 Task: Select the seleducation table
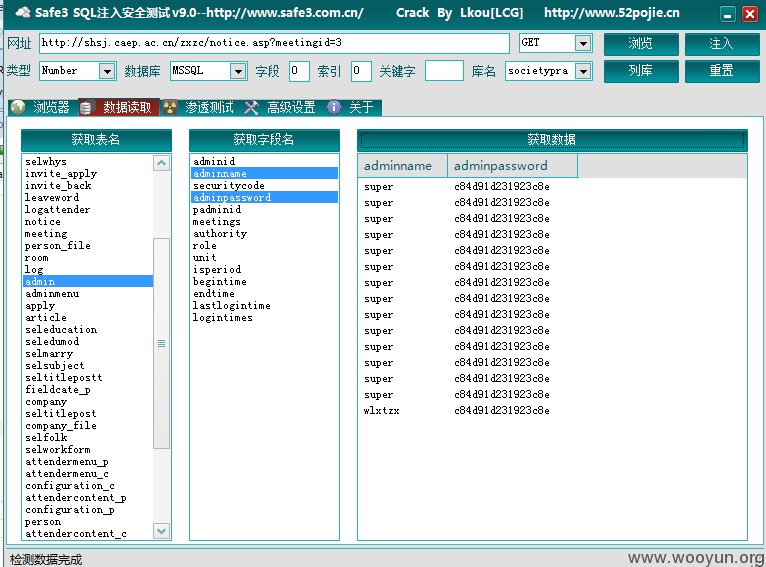[x=88, y=330]
